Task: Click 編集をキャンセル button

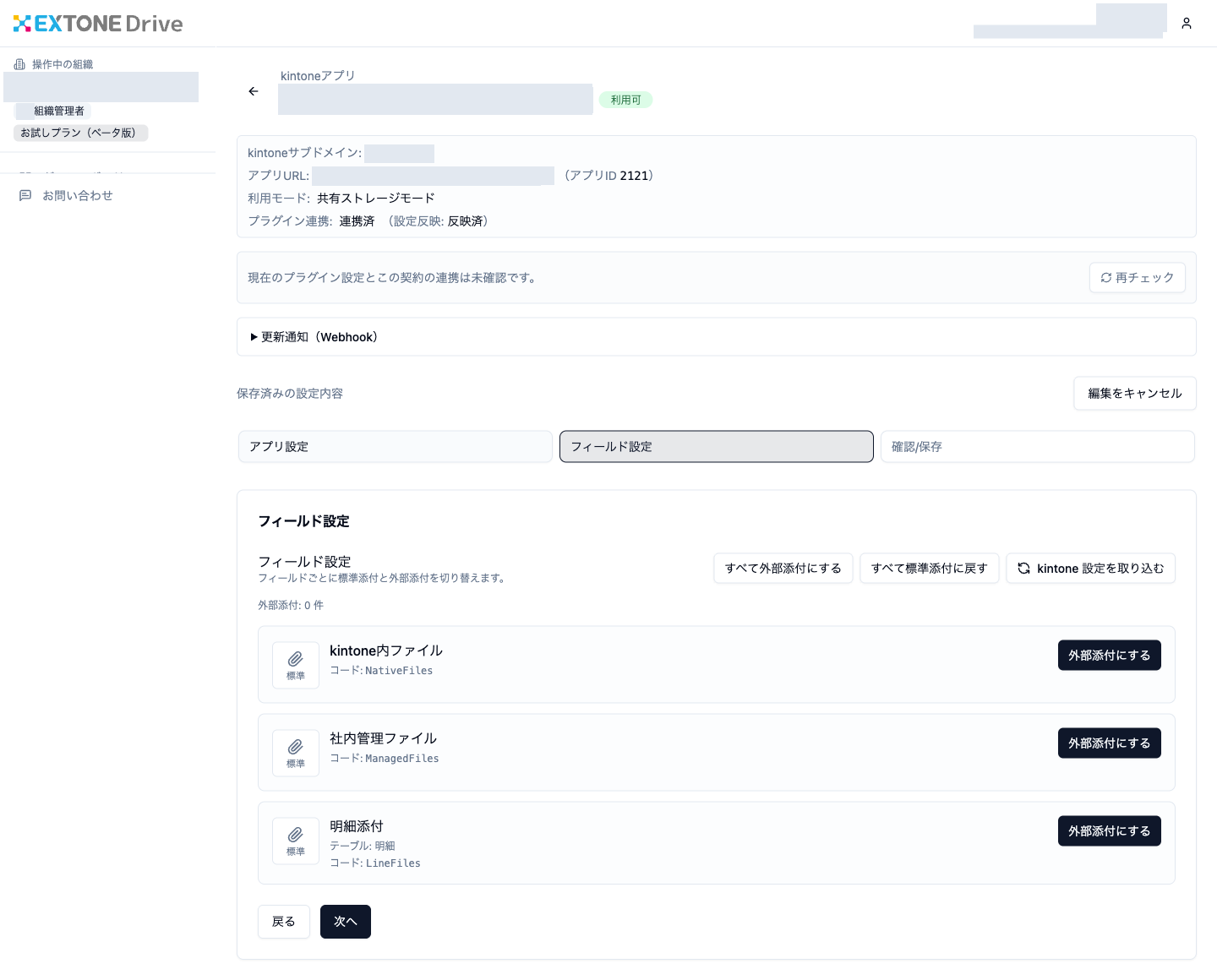Action: click(1135, 394)
